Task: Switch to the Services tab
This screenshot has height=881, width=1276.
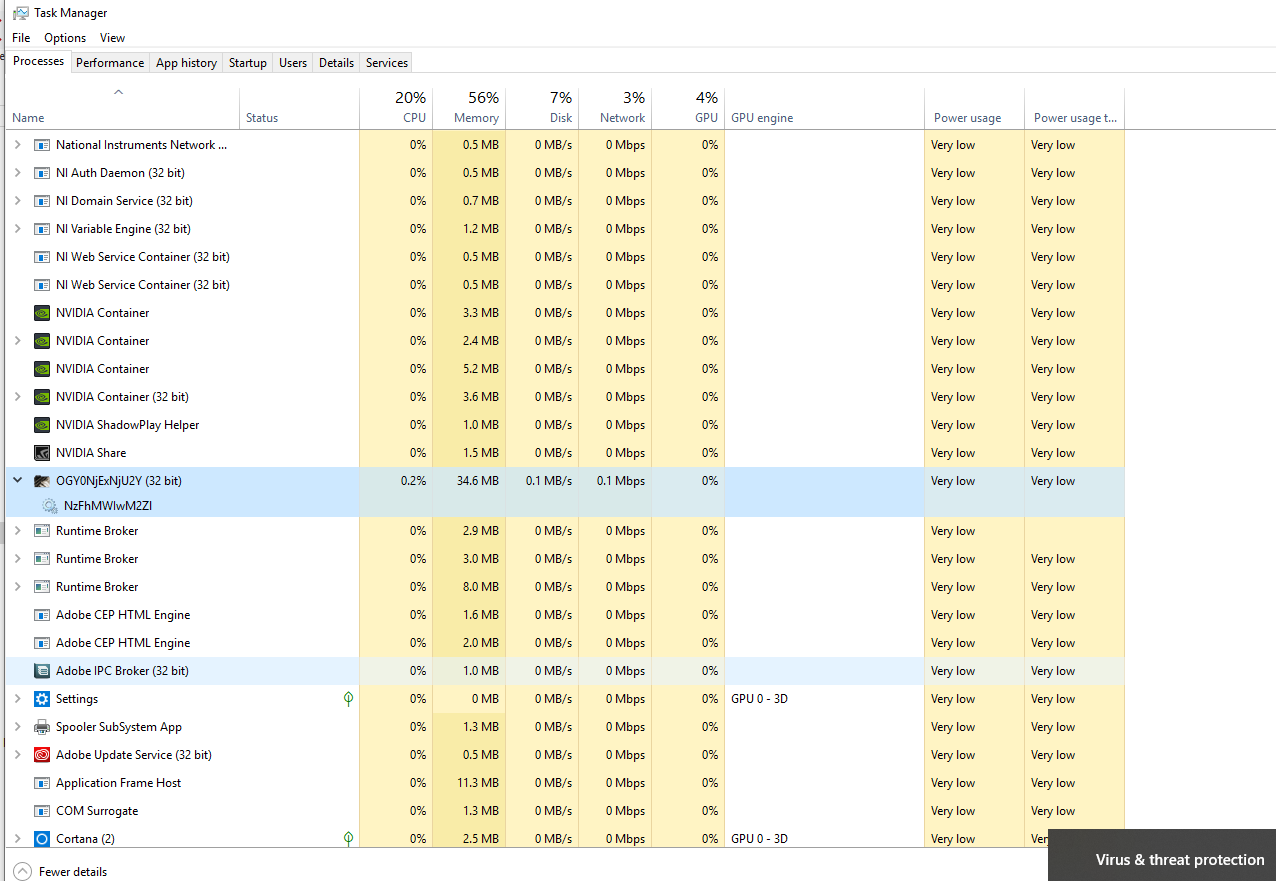Action: pos(387,63)
